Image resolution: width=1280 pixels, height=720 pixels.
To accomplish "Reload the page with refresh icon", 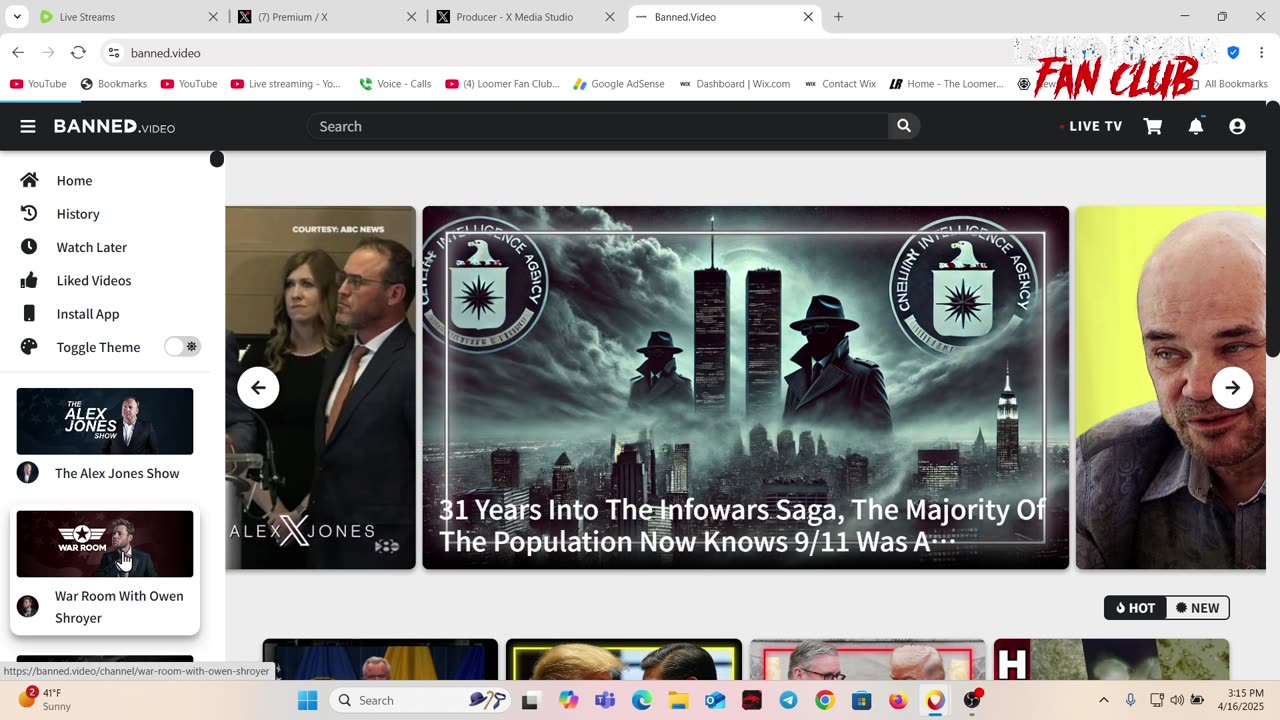I will point(78,52).
